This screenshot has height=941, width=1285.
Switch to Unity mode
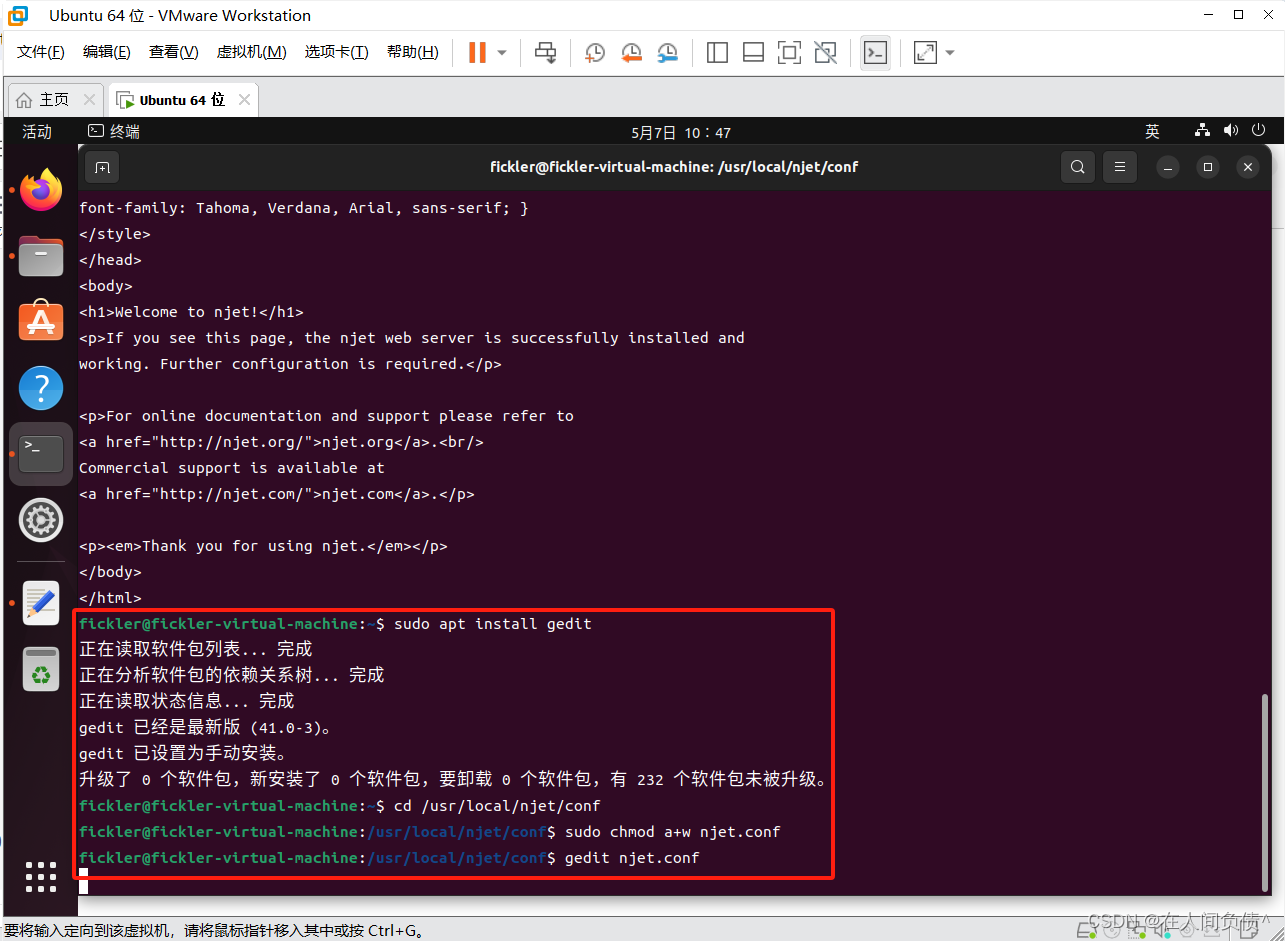tap(825, 52)
